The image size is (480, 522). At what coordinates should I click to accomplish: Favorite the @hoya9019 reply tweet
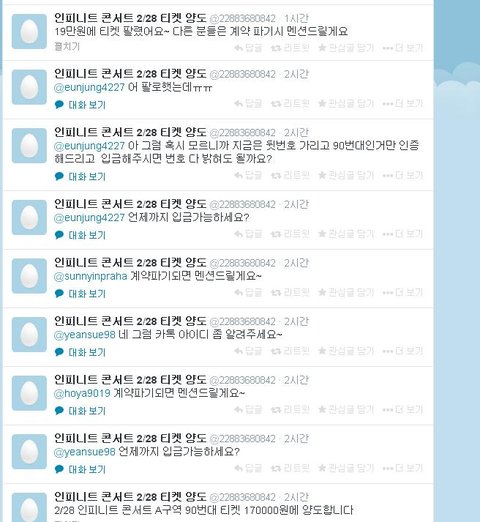tap(346, 409)
